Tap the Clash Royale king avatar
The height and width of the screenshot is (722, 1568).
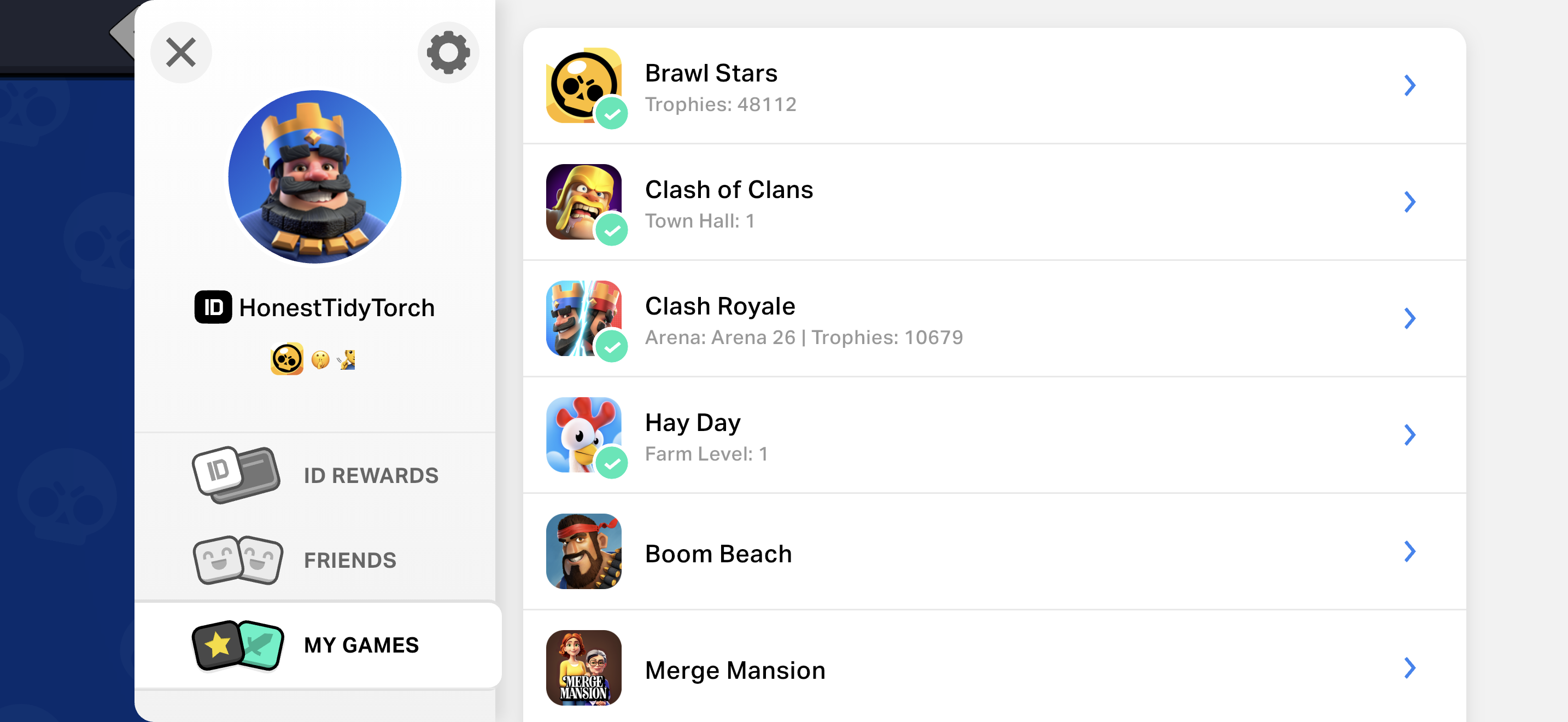pos(315,177)
